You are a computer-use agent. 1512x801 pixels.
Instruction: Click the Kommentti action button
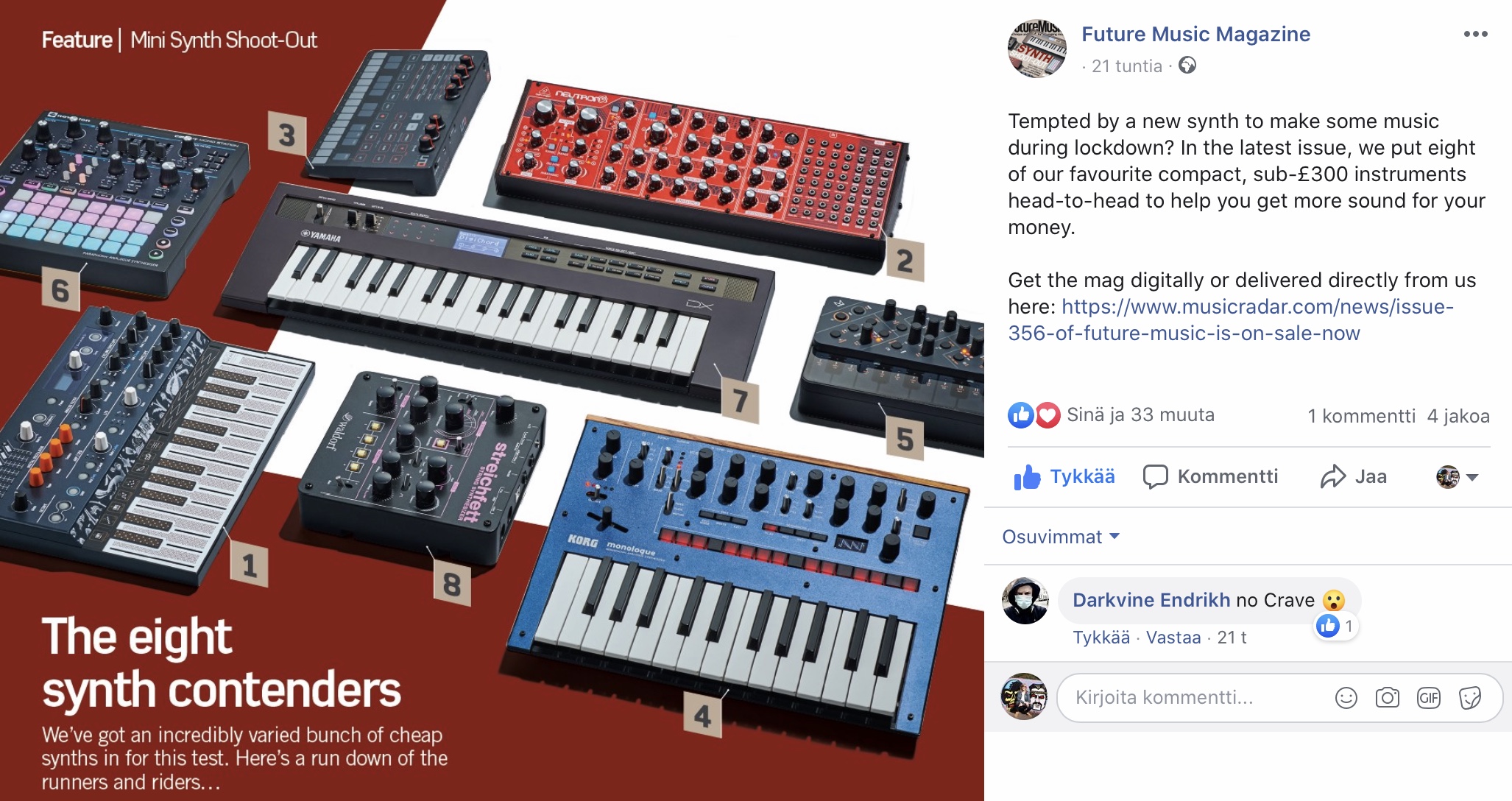point(1210,477)
